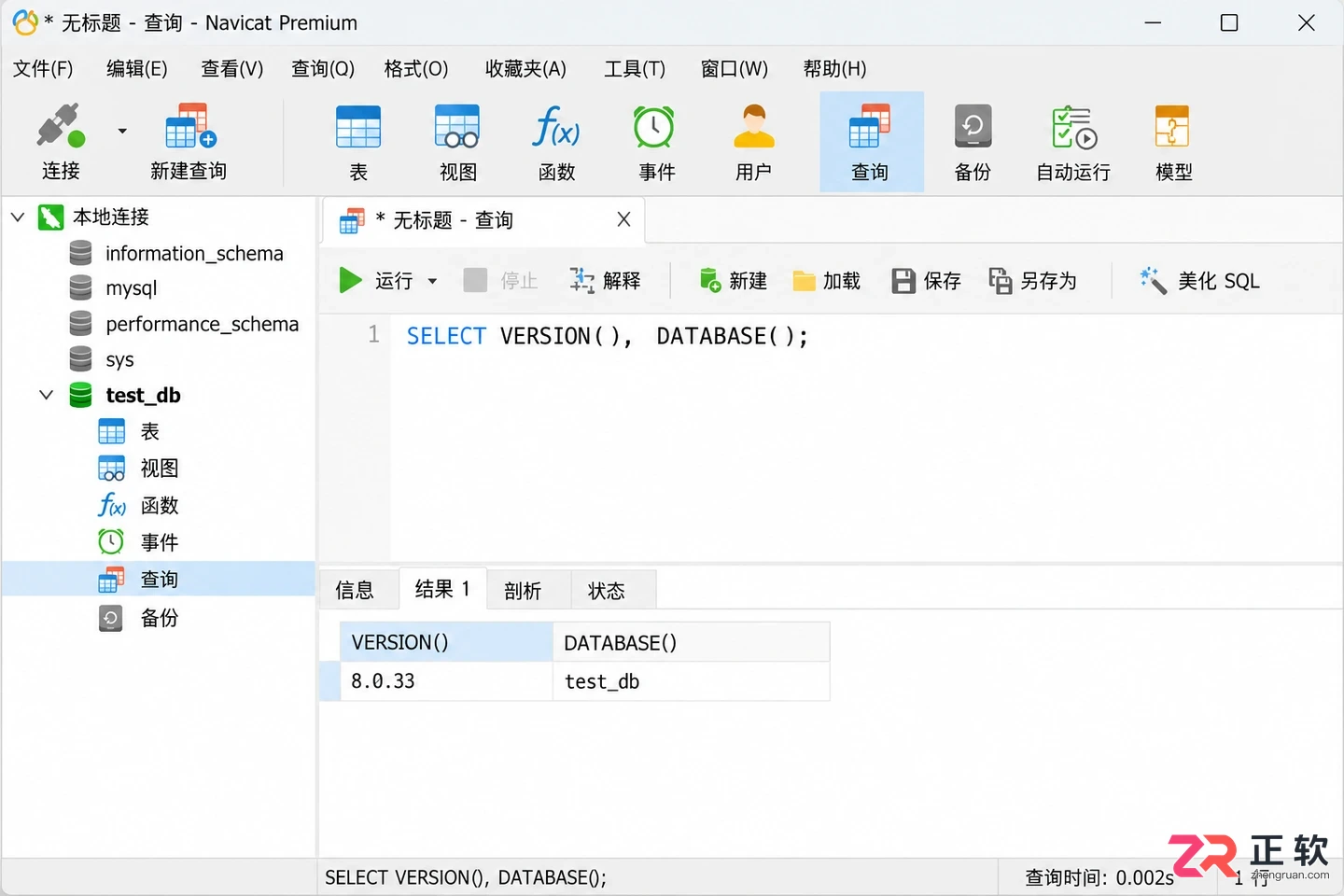
Task: Click the 连接 (Connection) plug icon
Action: tap(61, 127)
